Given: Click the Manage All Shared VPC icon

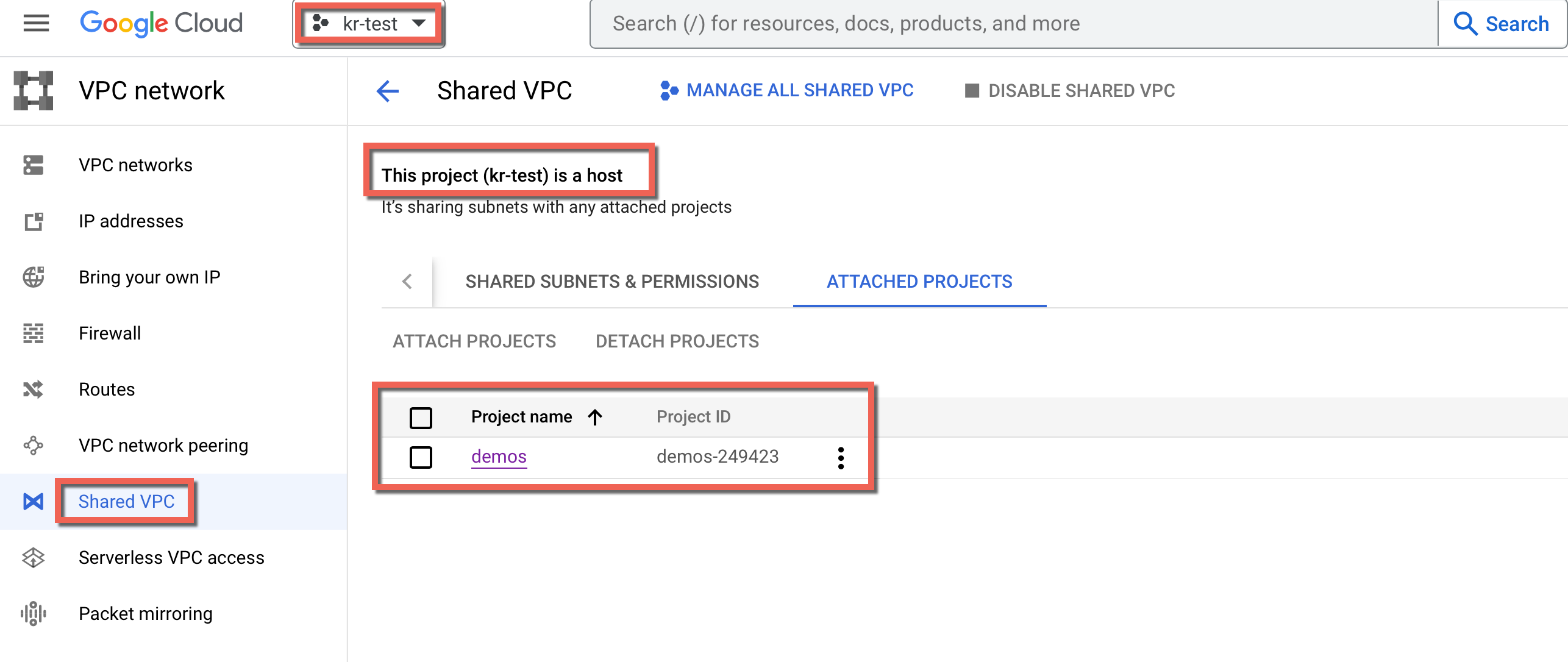Looking at the screenshot, I should coord(669,90).
